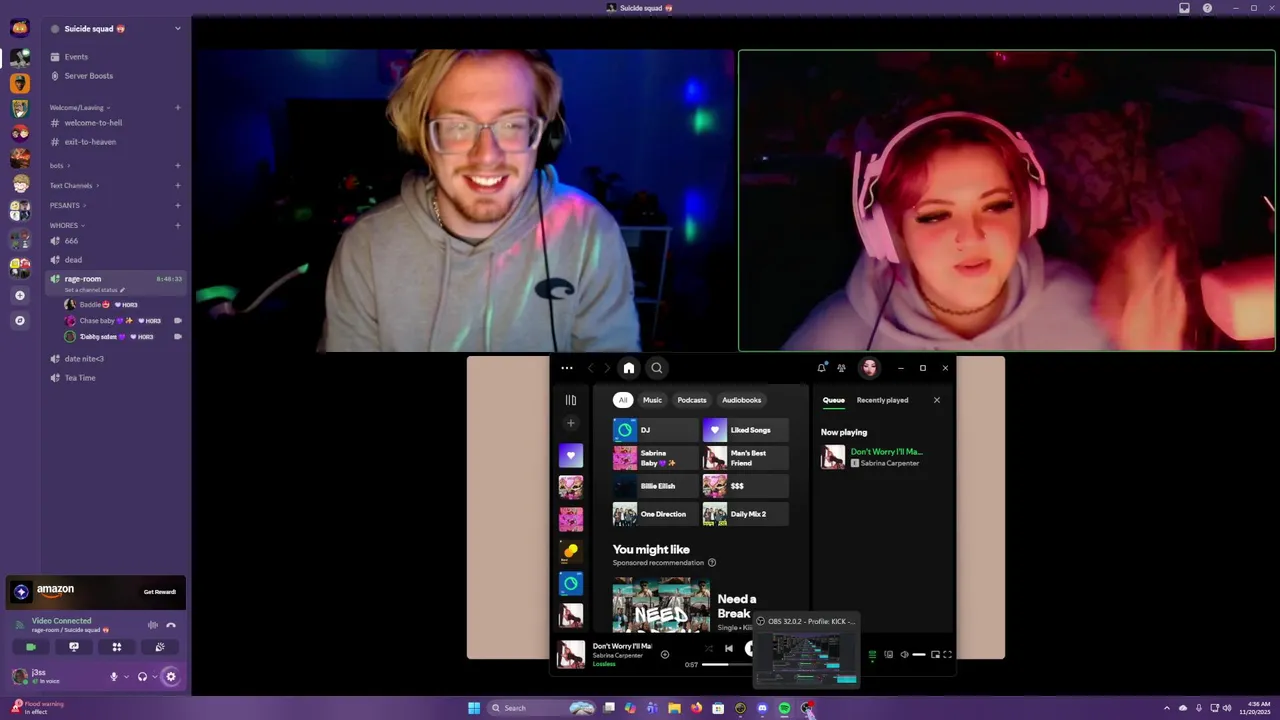Add channel to Welcome/Leaving category
1280x720 pixels.
click(178, 108)
